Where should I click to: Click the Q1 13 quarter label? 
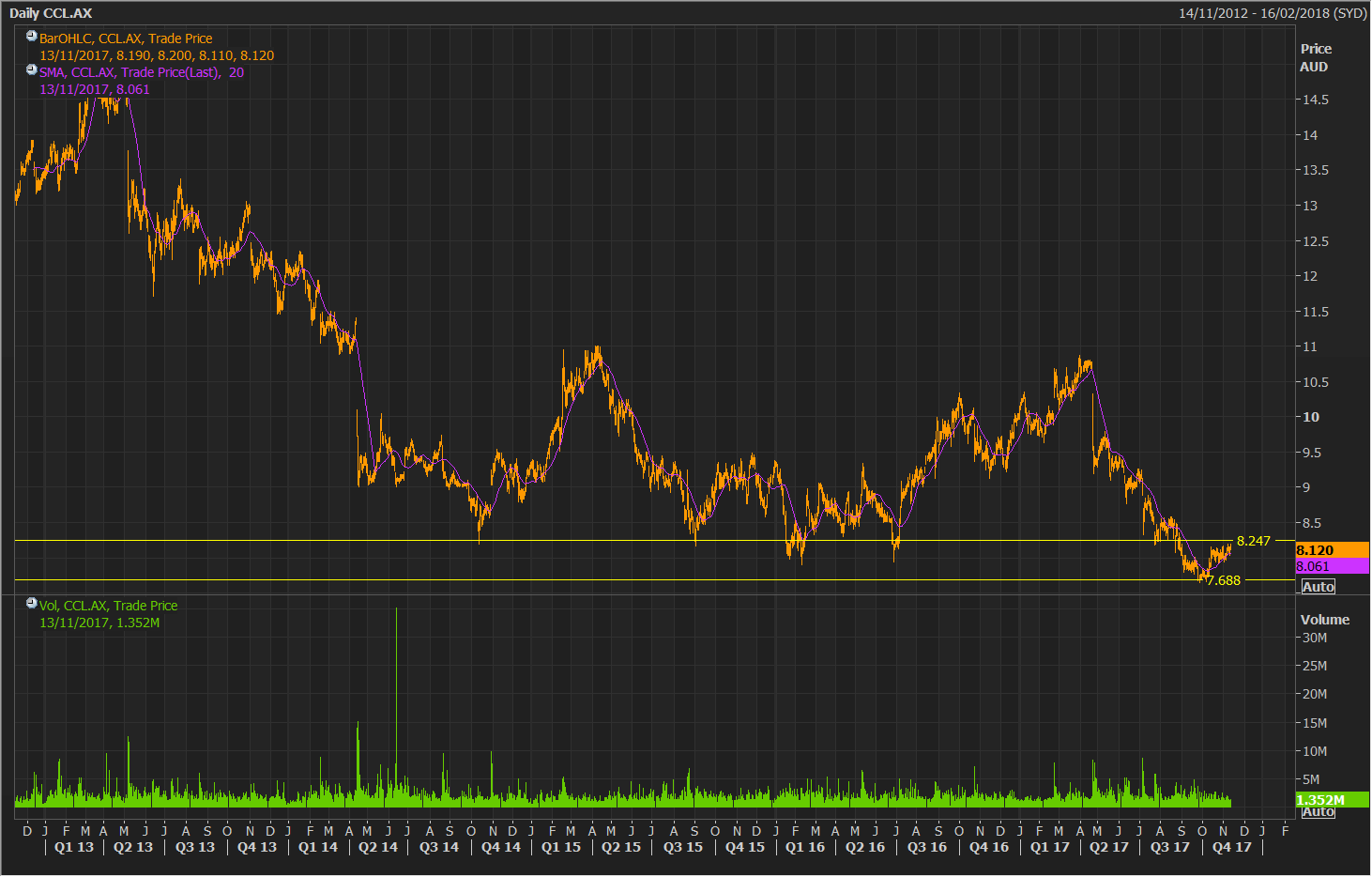pyautogui.click(x=74, y=847)
